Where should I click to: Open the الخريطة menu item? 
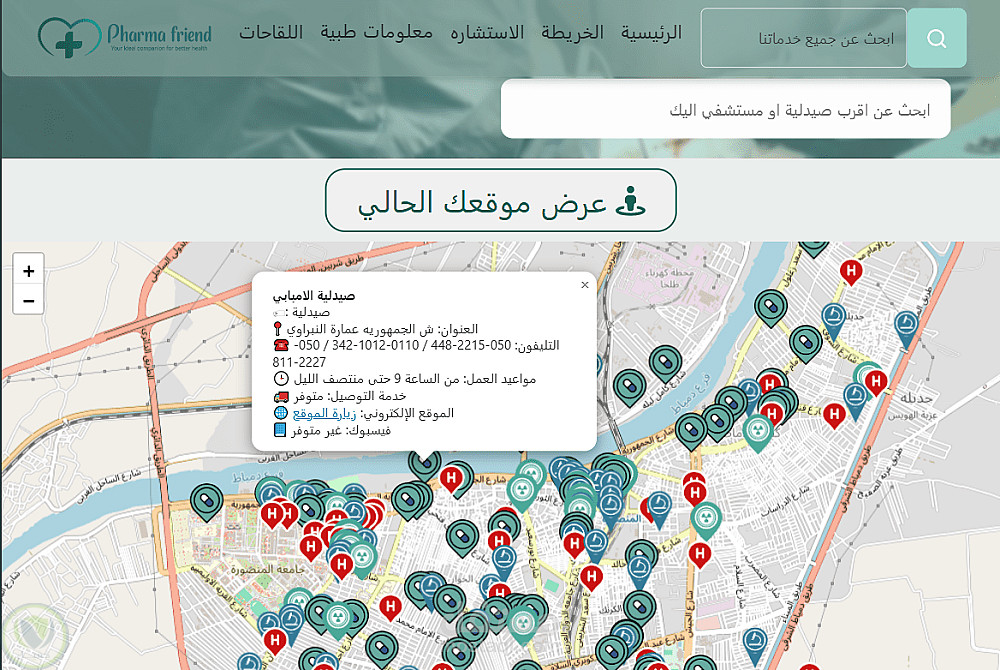coord(572,33)
